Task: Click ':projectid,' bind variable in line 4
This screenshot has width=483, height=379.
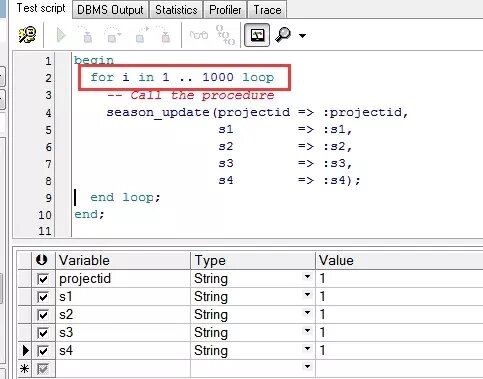Action: tap(365, 112)
